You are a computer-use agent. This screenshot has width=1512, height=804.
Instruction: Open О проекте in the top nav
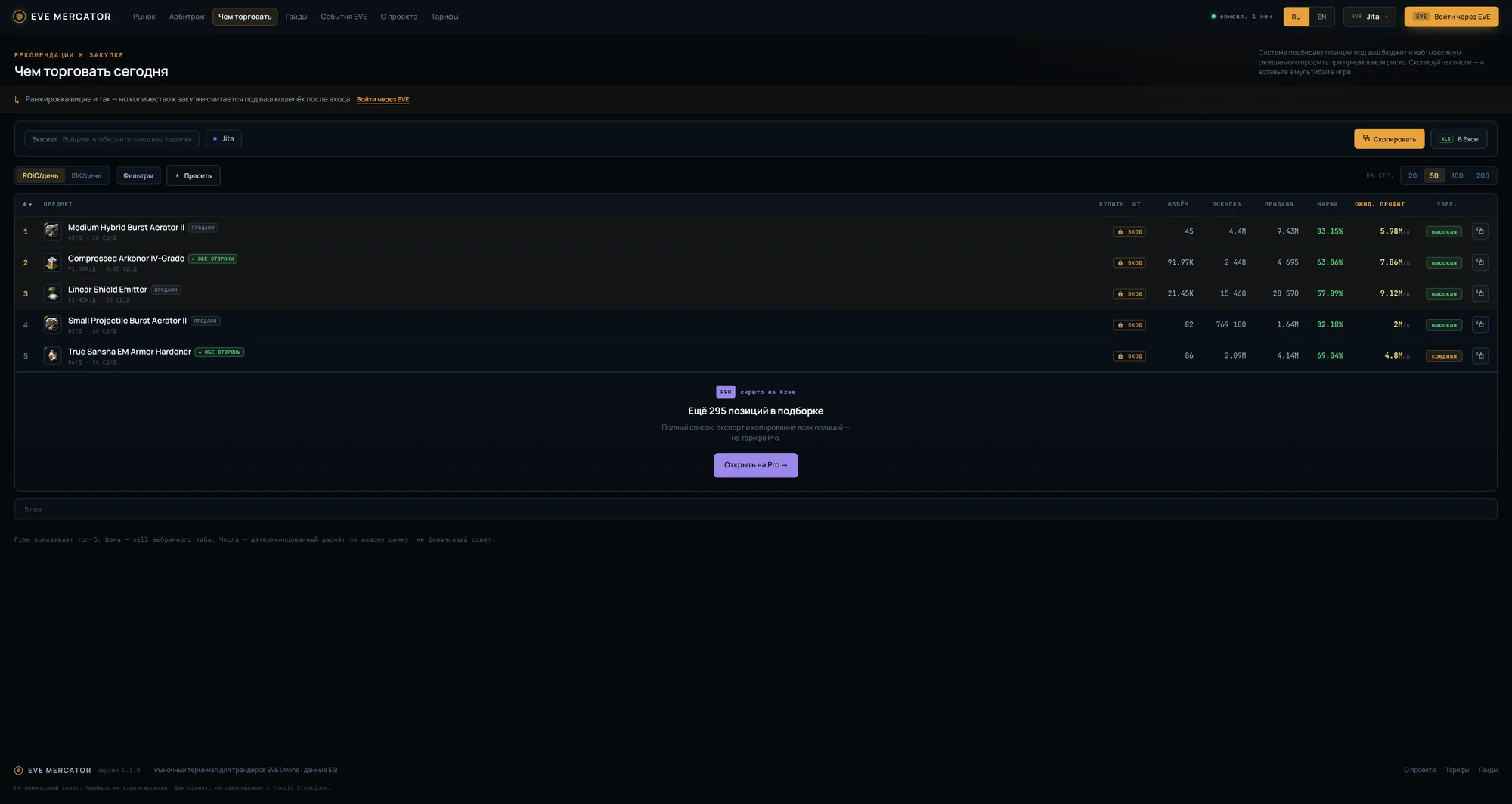click(399, 17)
